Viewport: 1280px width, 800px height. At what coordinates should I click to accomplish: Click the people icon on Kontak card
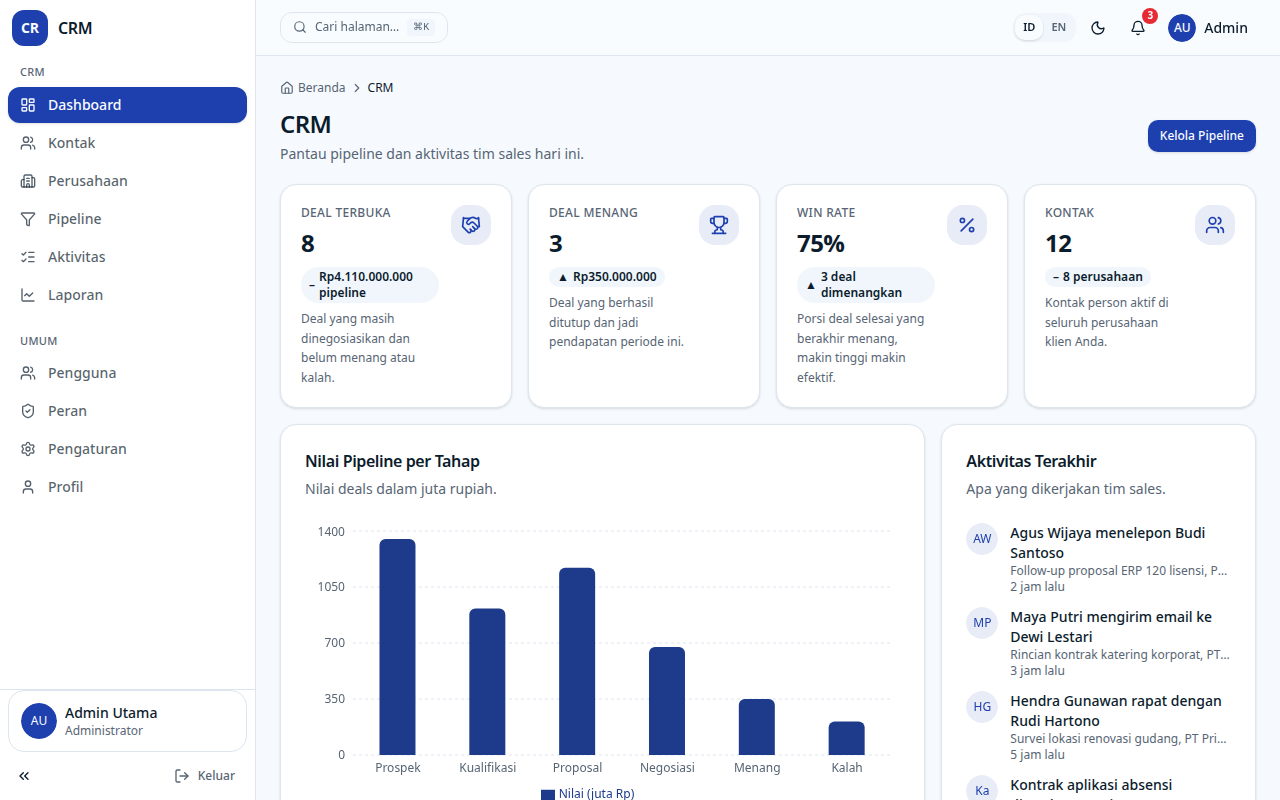1215,225
